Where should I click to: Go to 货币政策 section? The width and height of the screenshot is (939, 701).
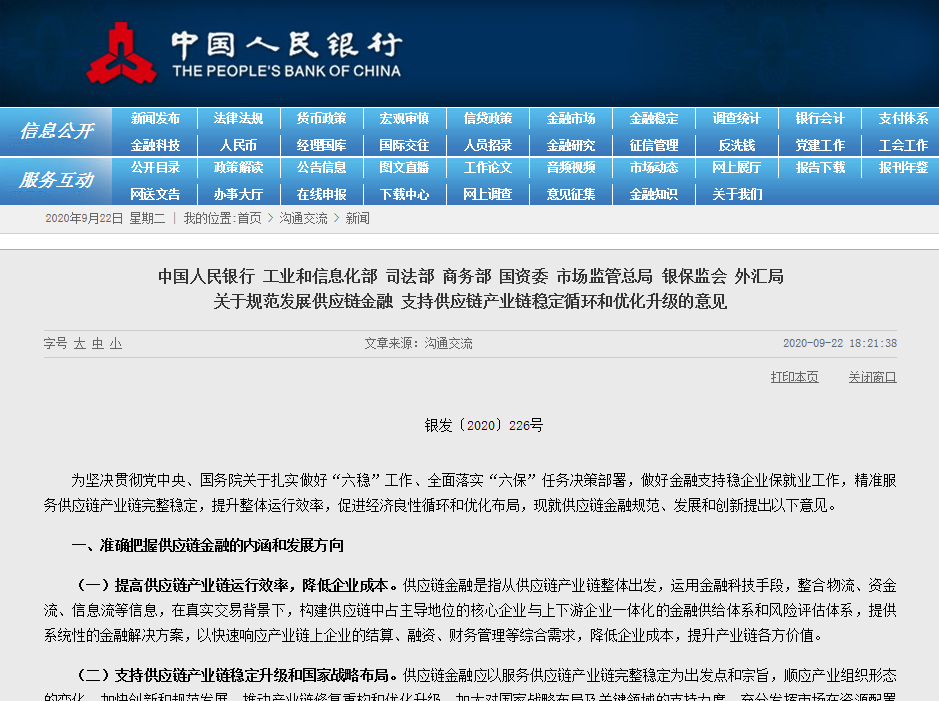coord(322,119)
